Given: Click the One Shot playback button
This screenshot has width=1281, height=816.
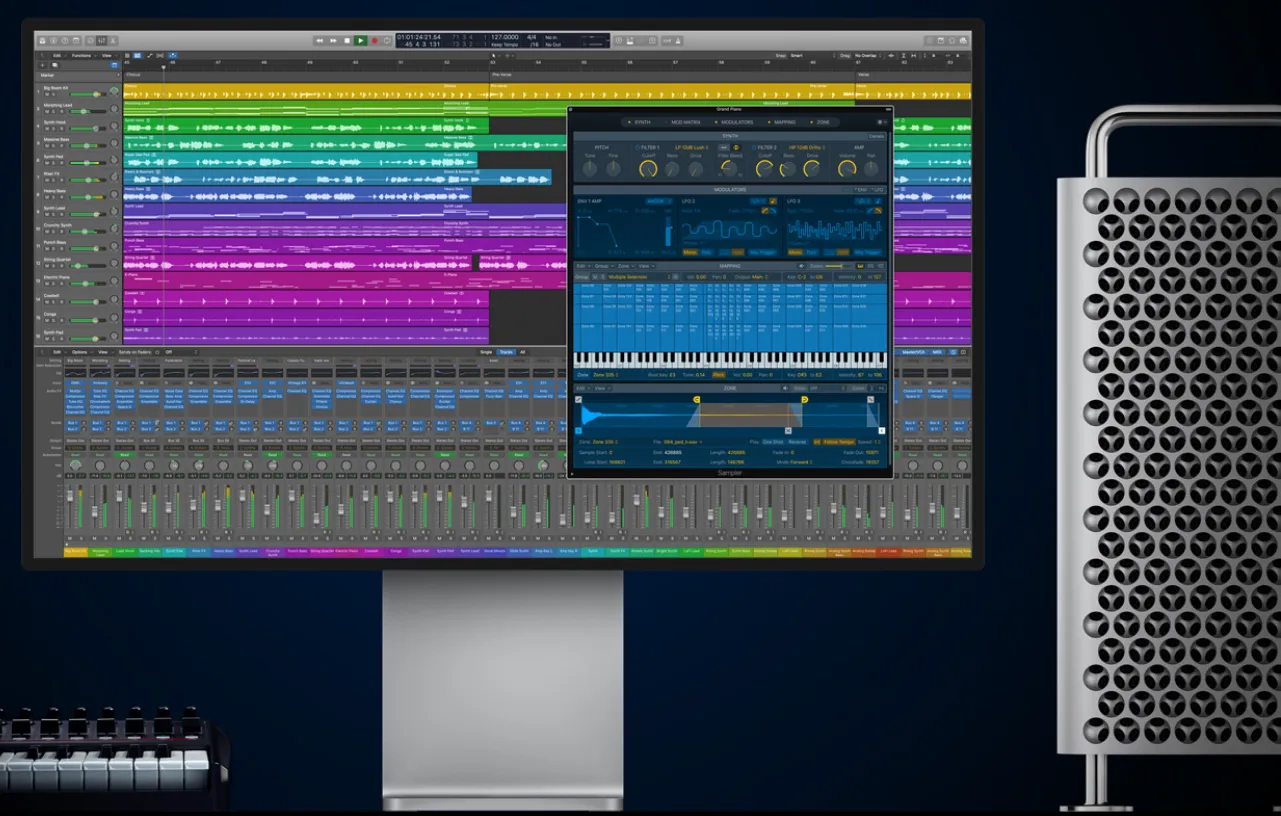Looking at the screenshot, I should pyautogui.click(x=773, y=442).
